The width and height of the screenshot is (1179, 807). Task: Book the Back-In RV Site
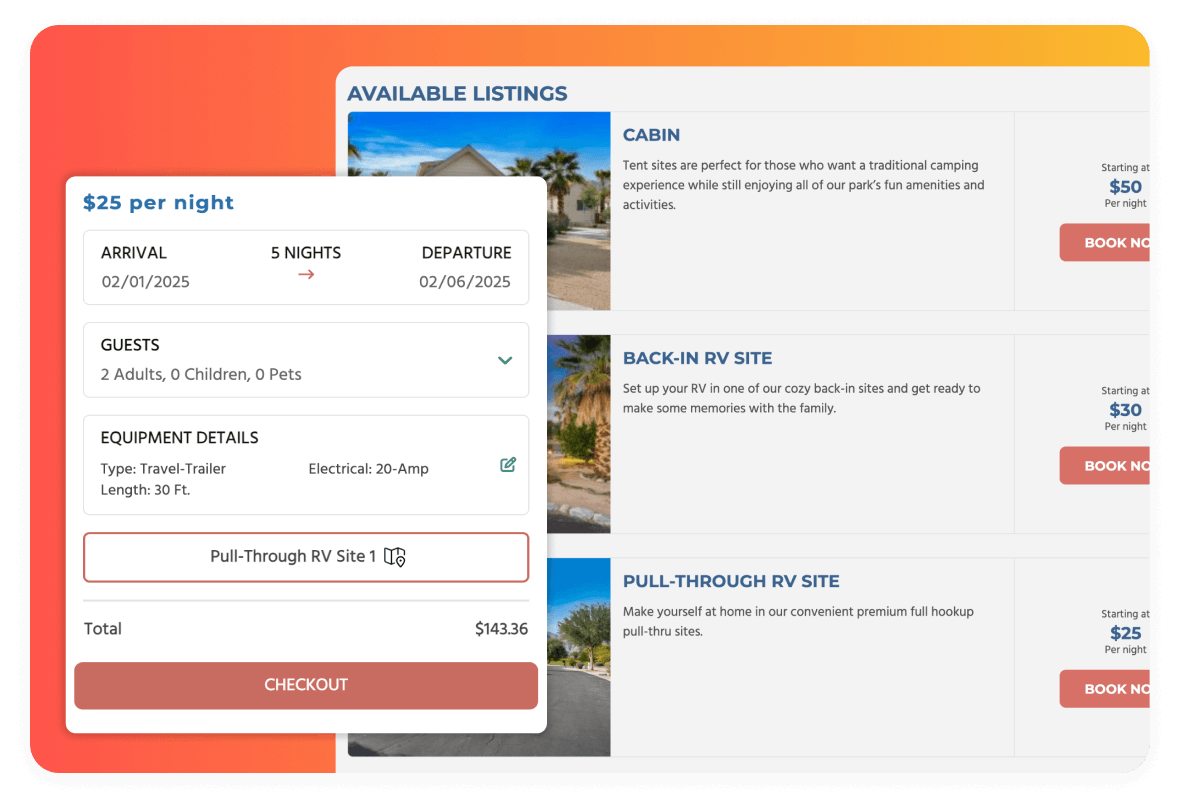[x=1105, y=466]
